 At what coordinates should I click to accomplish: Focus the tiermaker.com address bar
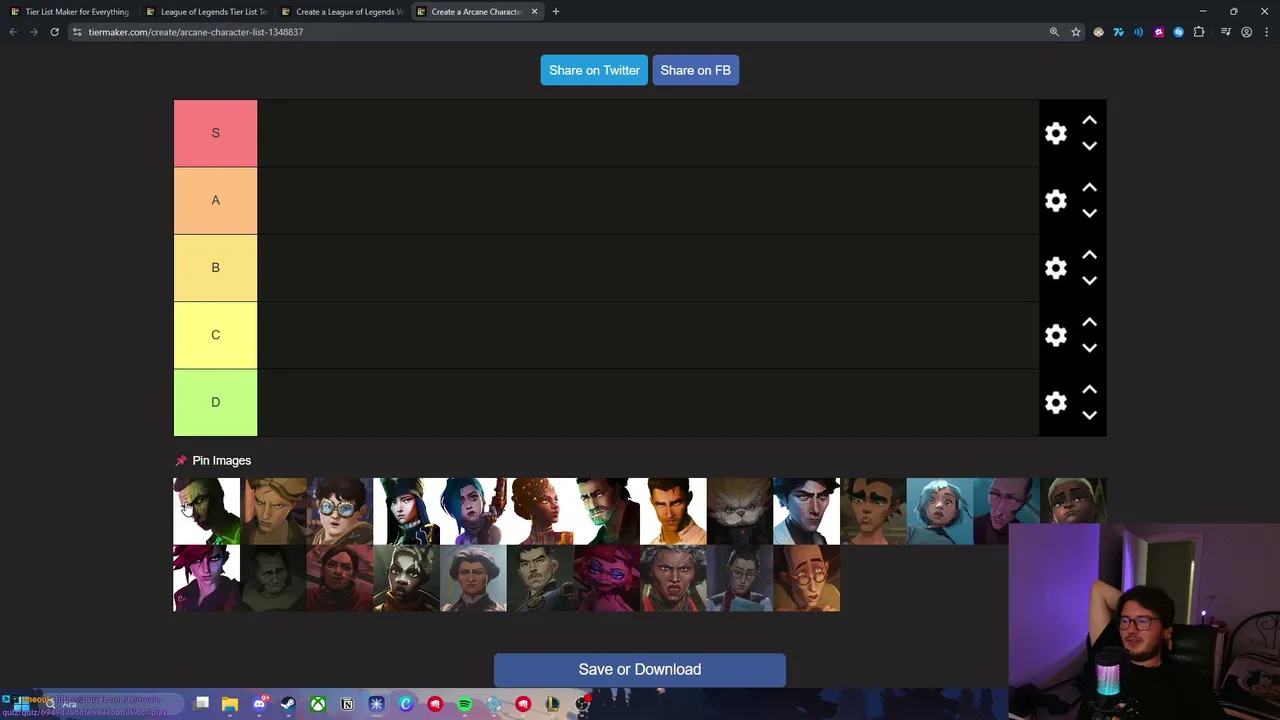coord(560,32)
